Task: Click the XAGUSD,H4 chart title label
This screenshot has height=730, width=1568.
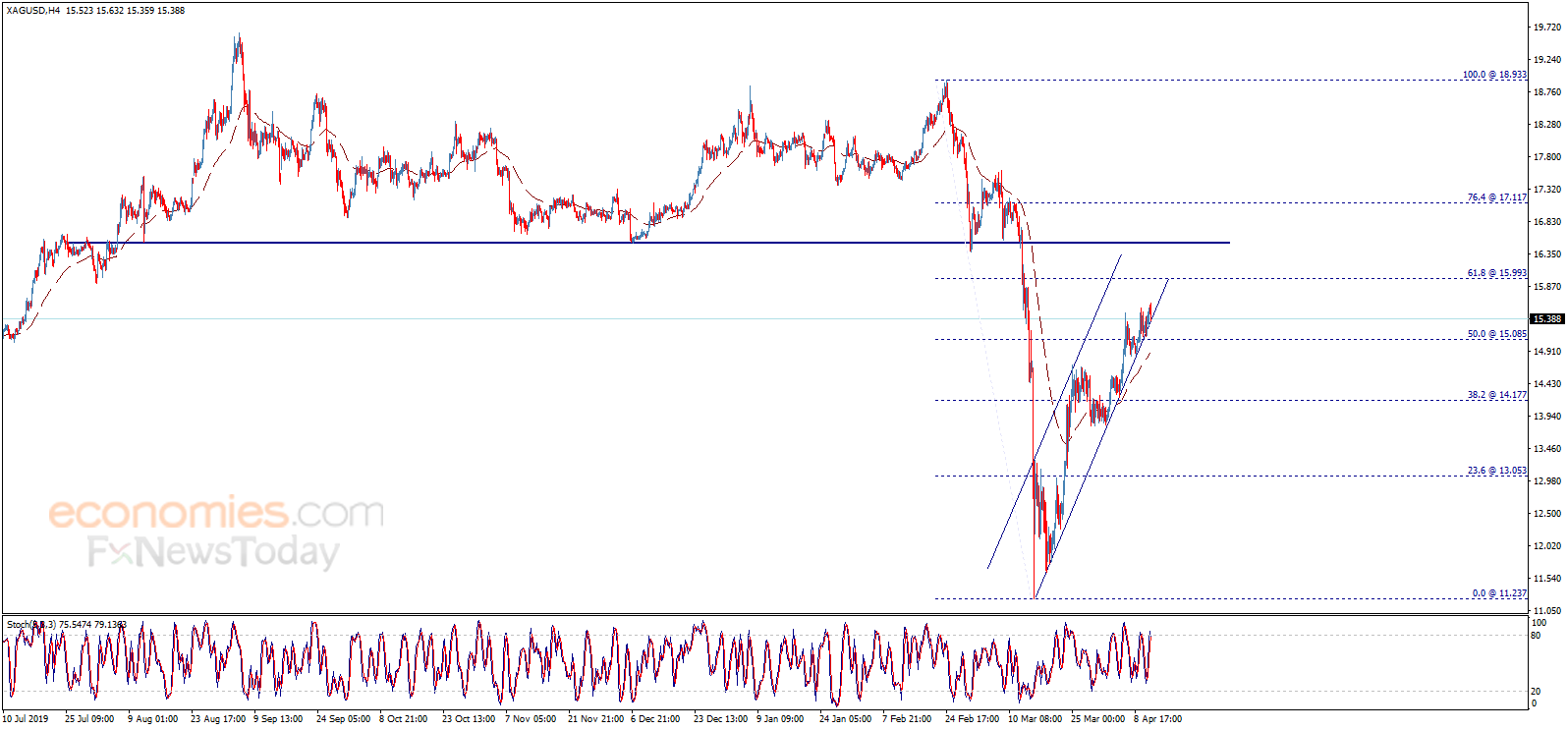Action: pyautogui.click(x=32, y=10)
